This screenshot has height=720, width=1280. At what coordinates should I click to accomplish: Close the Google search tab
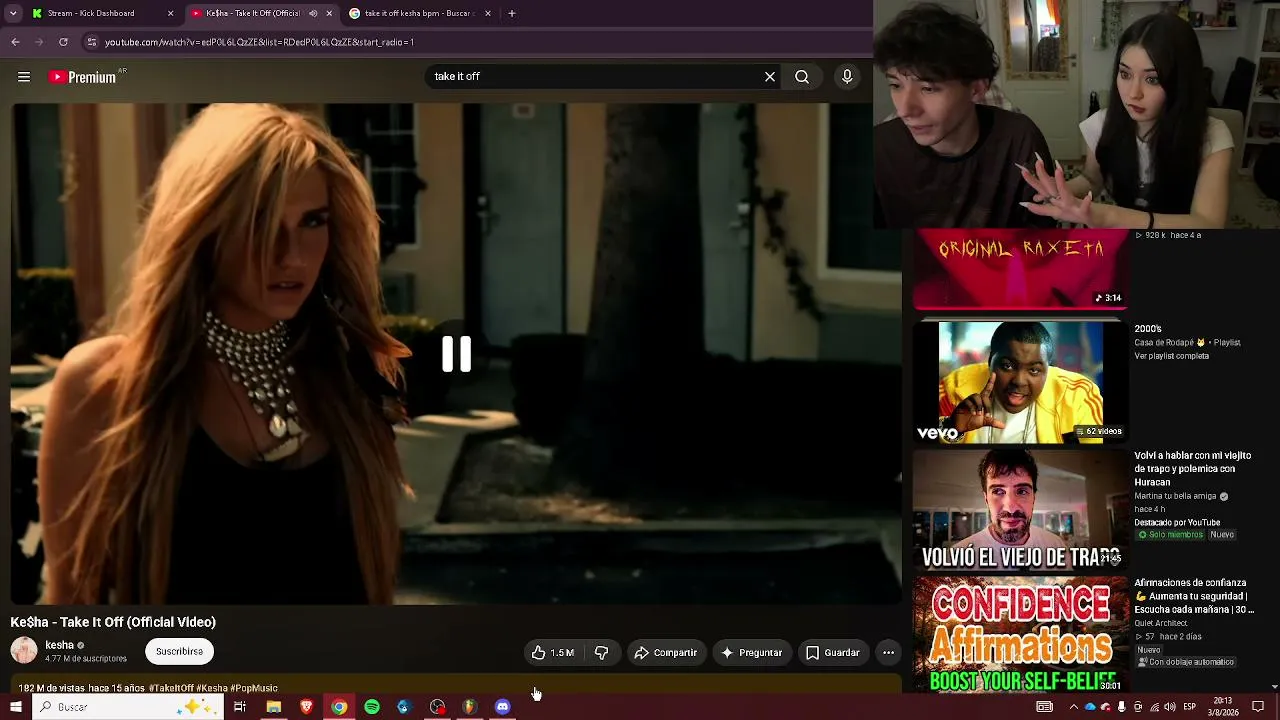coord(488,14)
